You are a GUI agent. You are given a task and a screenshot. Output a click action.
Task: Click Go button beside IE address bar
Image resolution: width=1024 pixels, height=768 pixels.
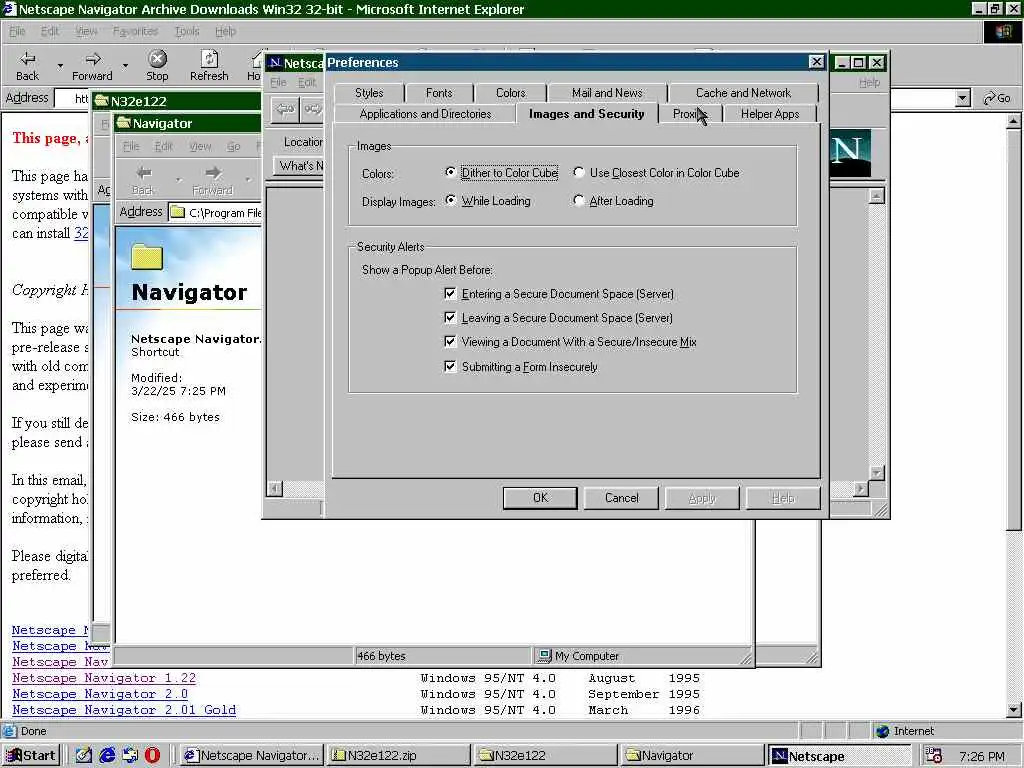[x=997, y=99]
